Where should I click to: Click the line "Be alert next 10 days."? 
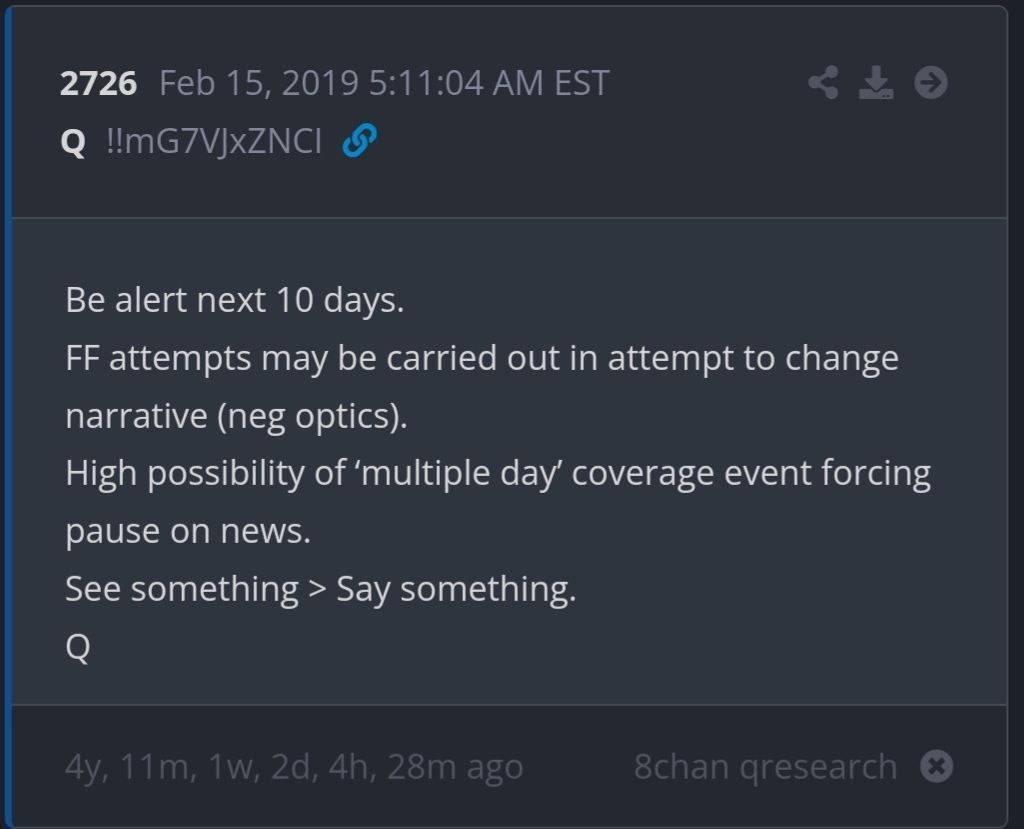coord(235,301)
